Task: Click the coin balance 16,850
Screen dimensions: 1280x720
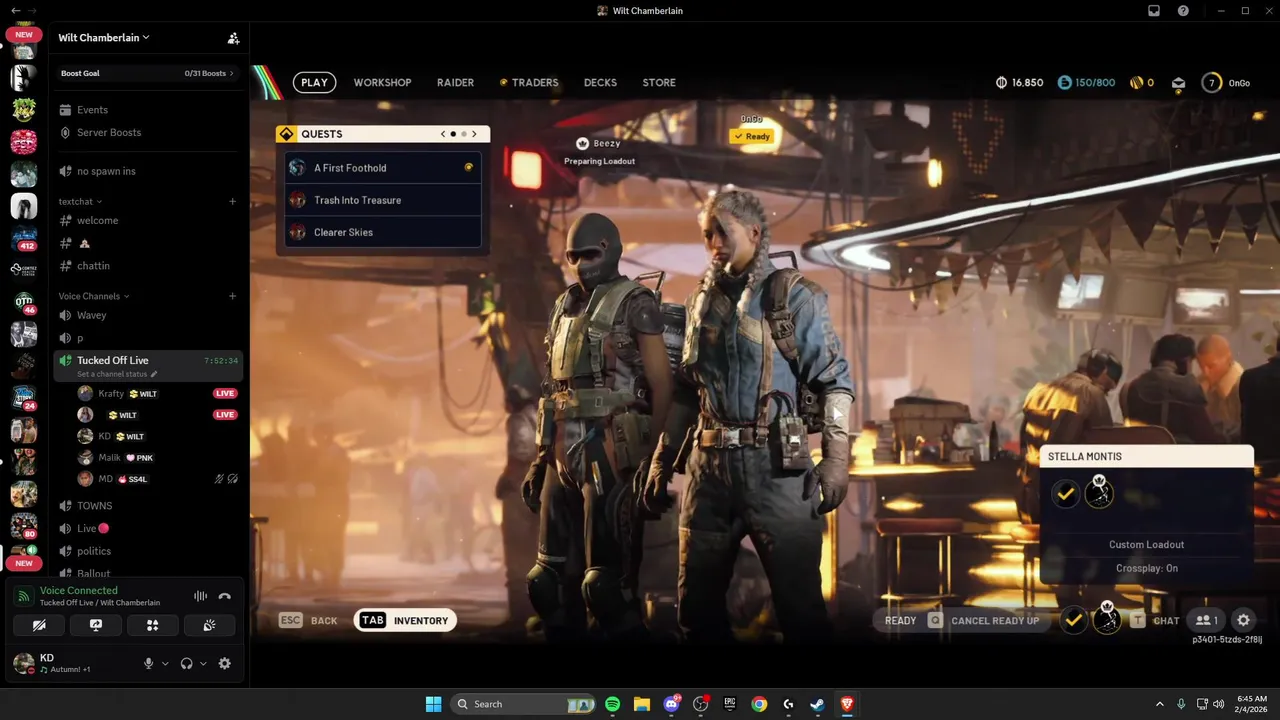Action: click(x=1020, y=83)
